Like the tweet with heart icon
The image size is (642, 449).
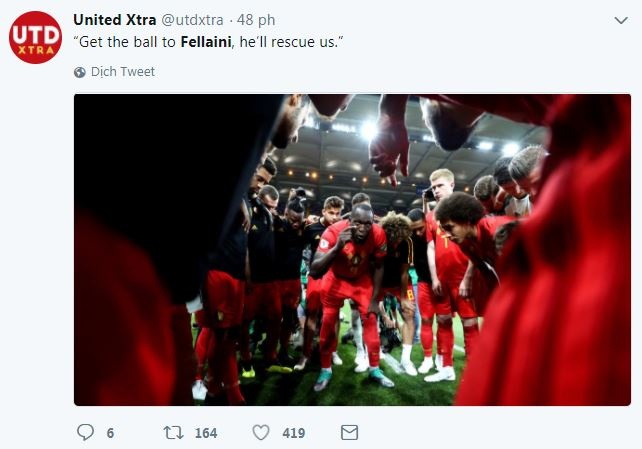261,433
